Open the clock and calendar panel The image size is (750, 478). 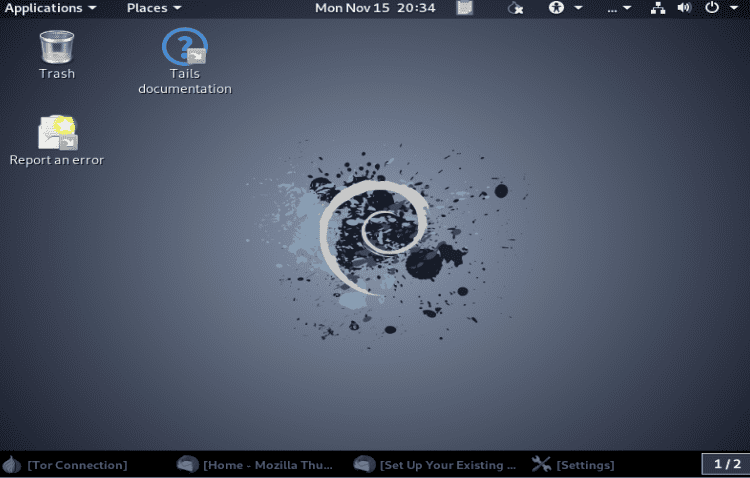(x=375, y=8)
